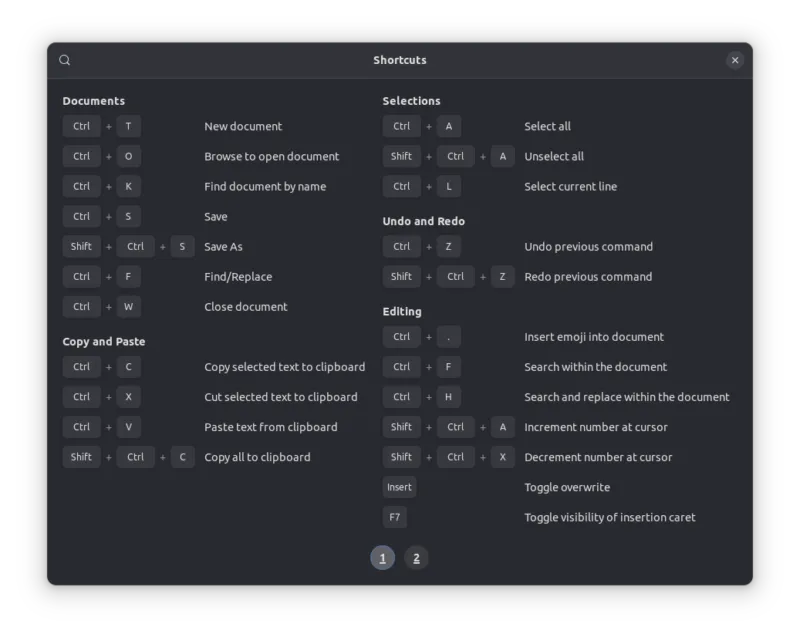The image size is (800, 637).
Task: Go to page 2 of shortcuts
Action: [x=416, y=557]
